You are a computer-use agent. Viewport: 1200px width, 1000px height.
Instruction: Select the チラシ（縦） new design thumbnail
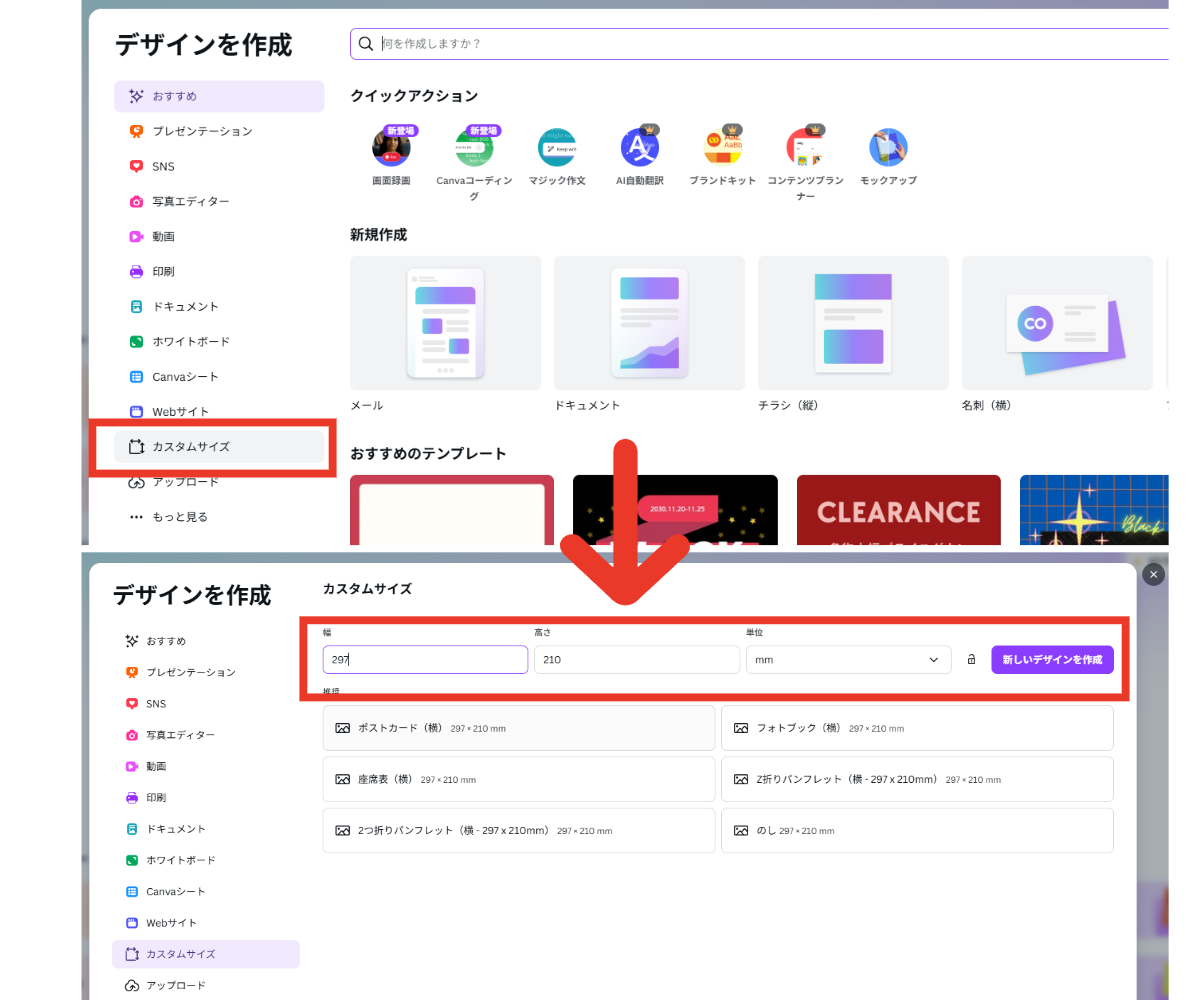(853, 323)
